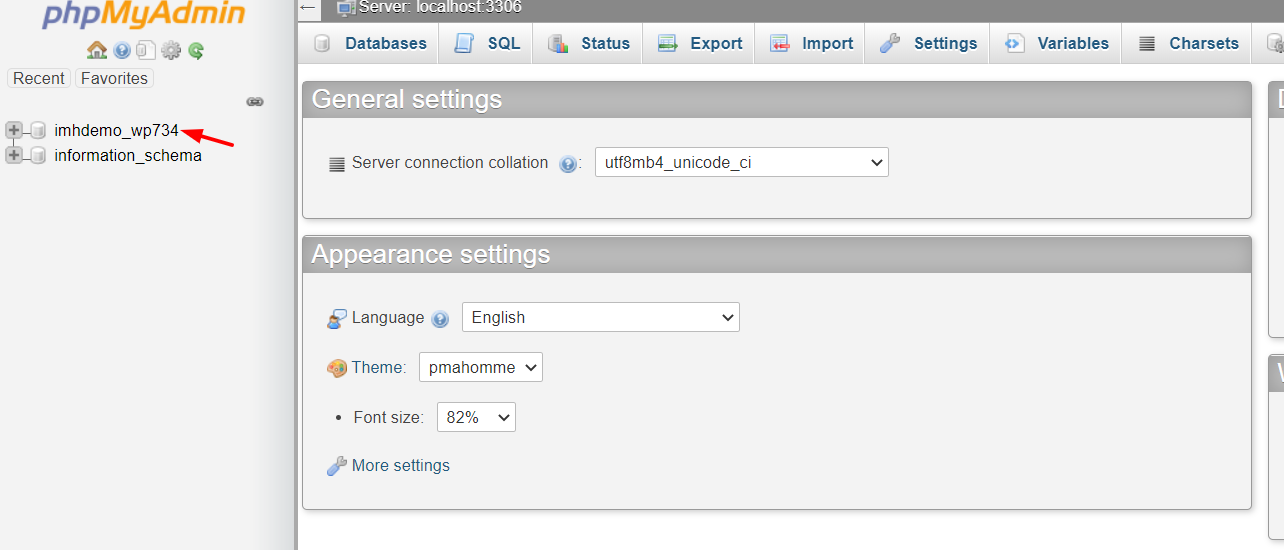
Task: Click the Language flag-person icon
Action: pos(337,319)
